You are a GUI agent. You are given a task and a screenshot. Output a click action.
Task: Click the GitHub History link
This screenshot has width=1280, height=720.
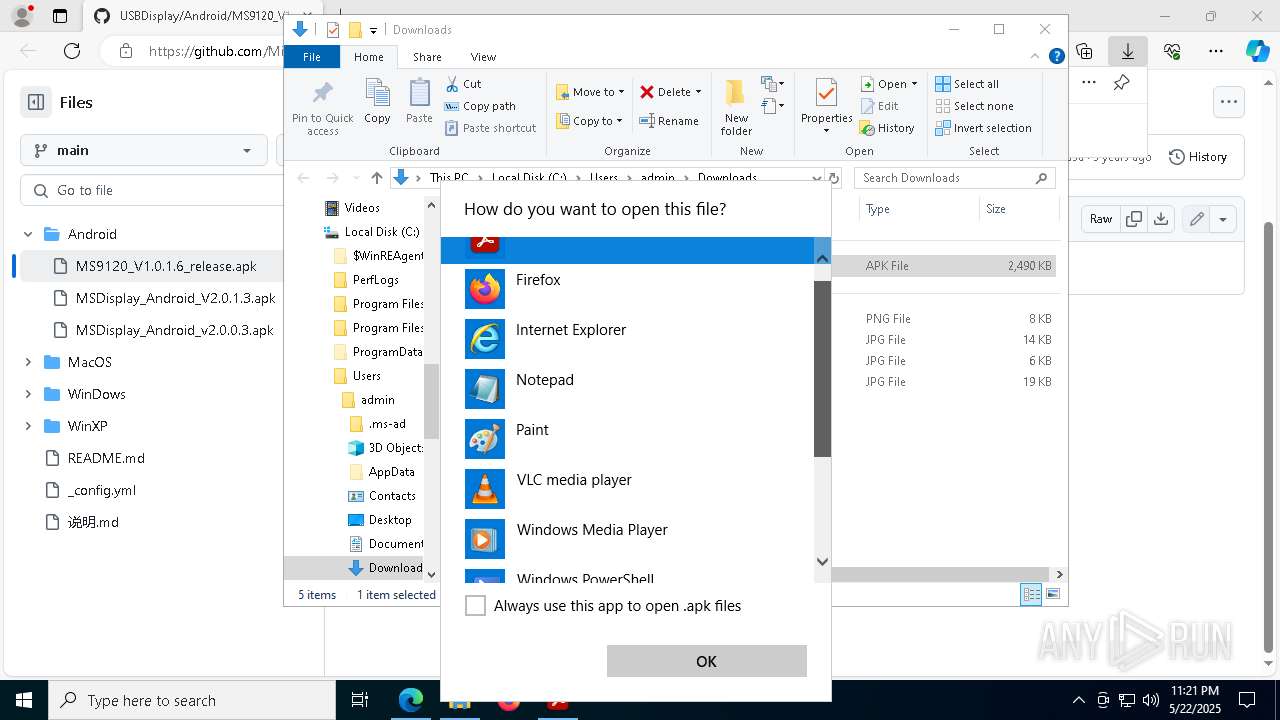(1198, 157)
